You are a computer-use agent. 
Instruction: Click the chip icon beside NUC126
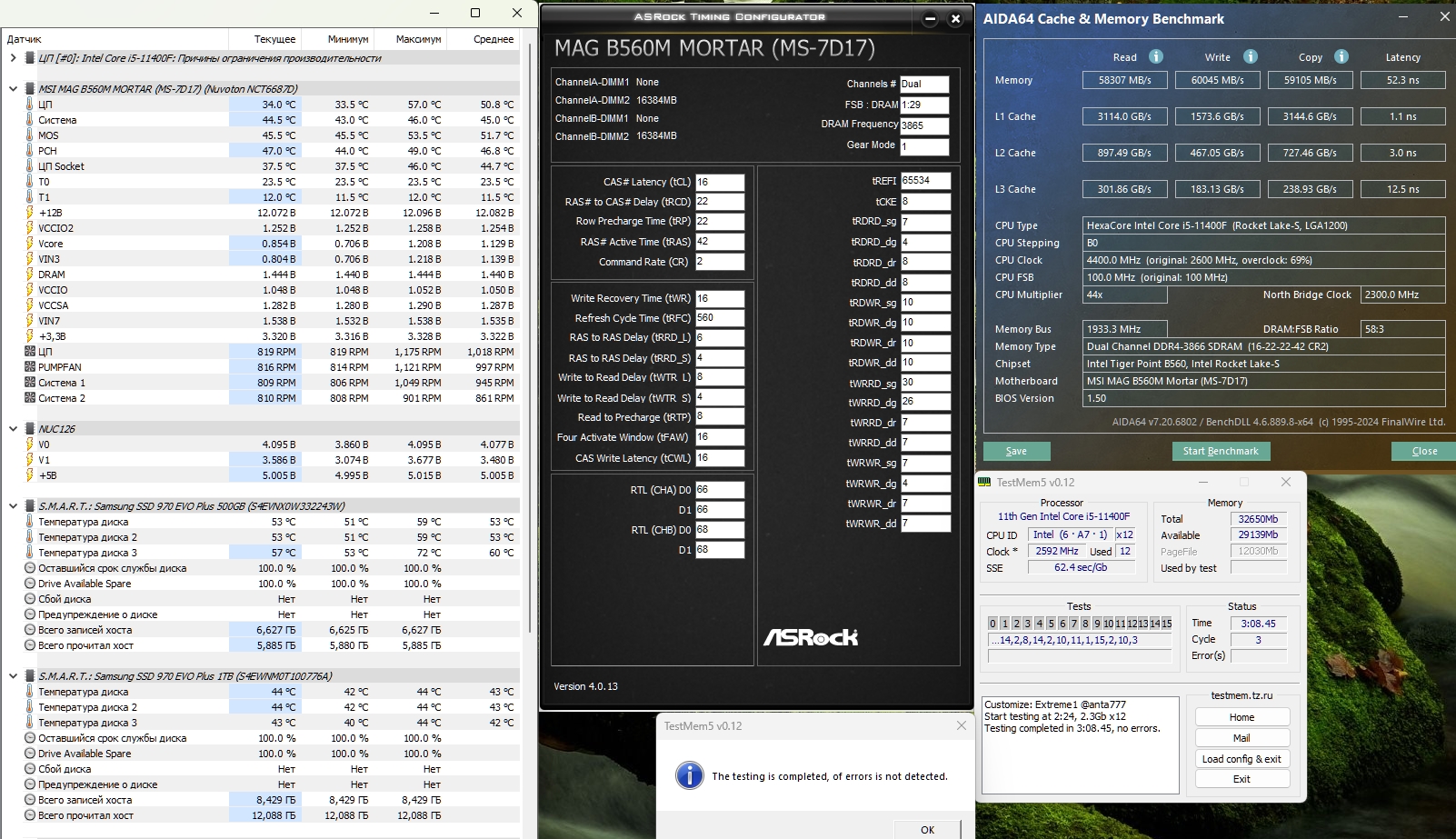(x=30, y=429)
